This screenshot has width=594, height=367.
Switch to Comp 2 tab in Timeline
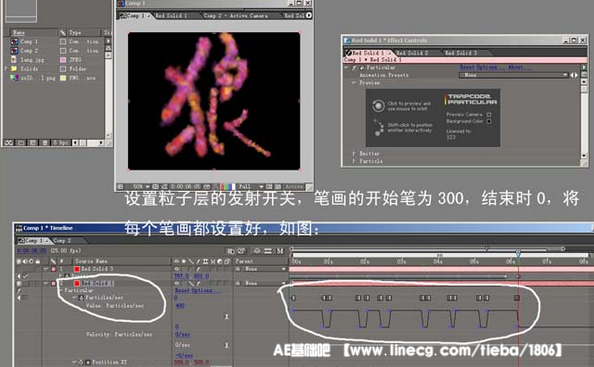click(62, 241)
